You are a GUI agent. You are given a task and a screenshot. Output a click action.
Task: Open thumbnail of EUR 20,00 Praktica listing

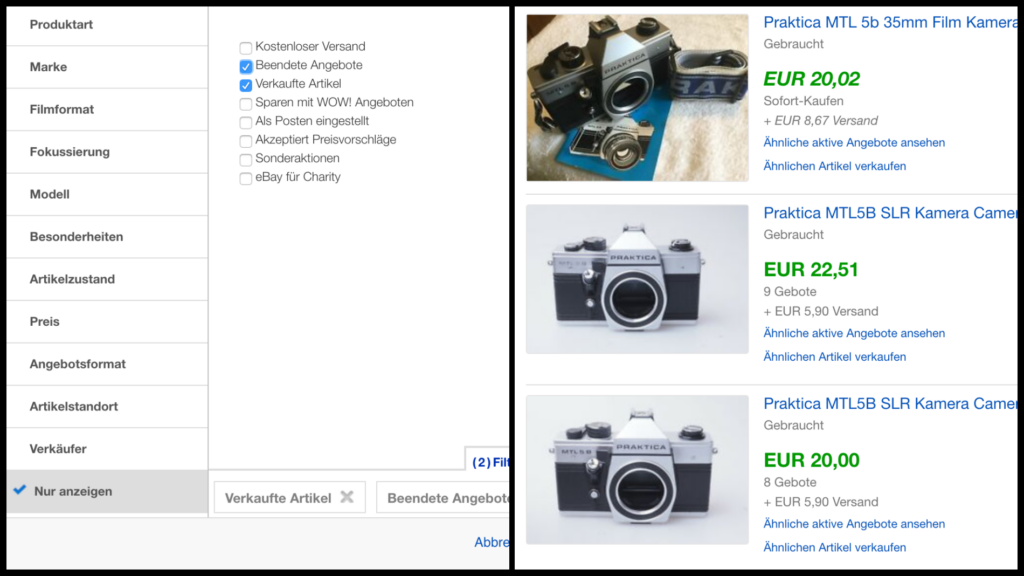(637, 470)
